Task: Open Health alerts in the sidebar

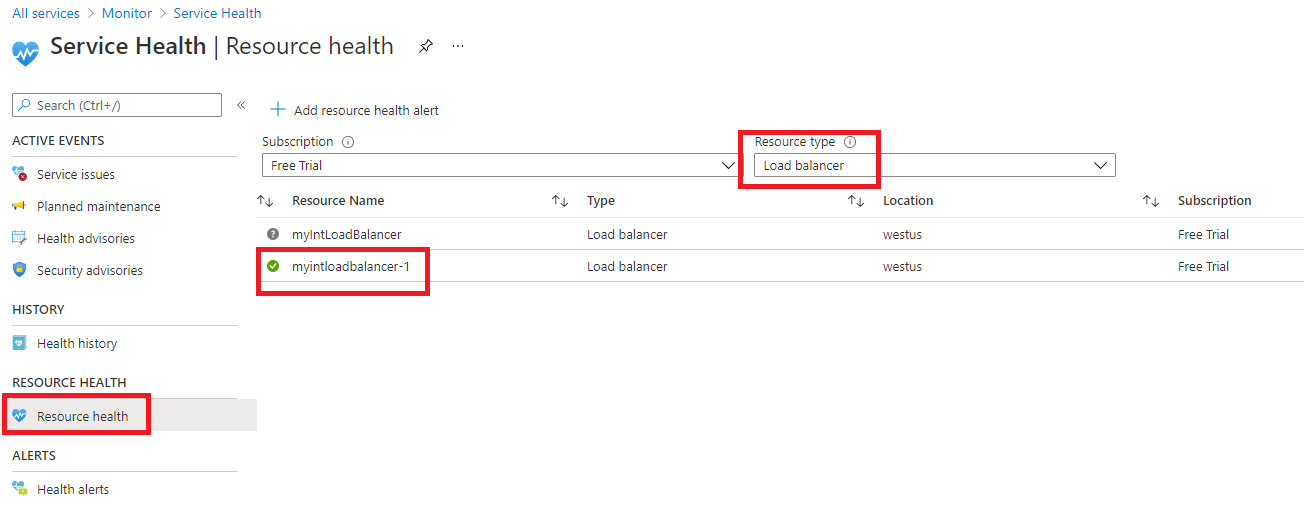Action: pos(73,489)
